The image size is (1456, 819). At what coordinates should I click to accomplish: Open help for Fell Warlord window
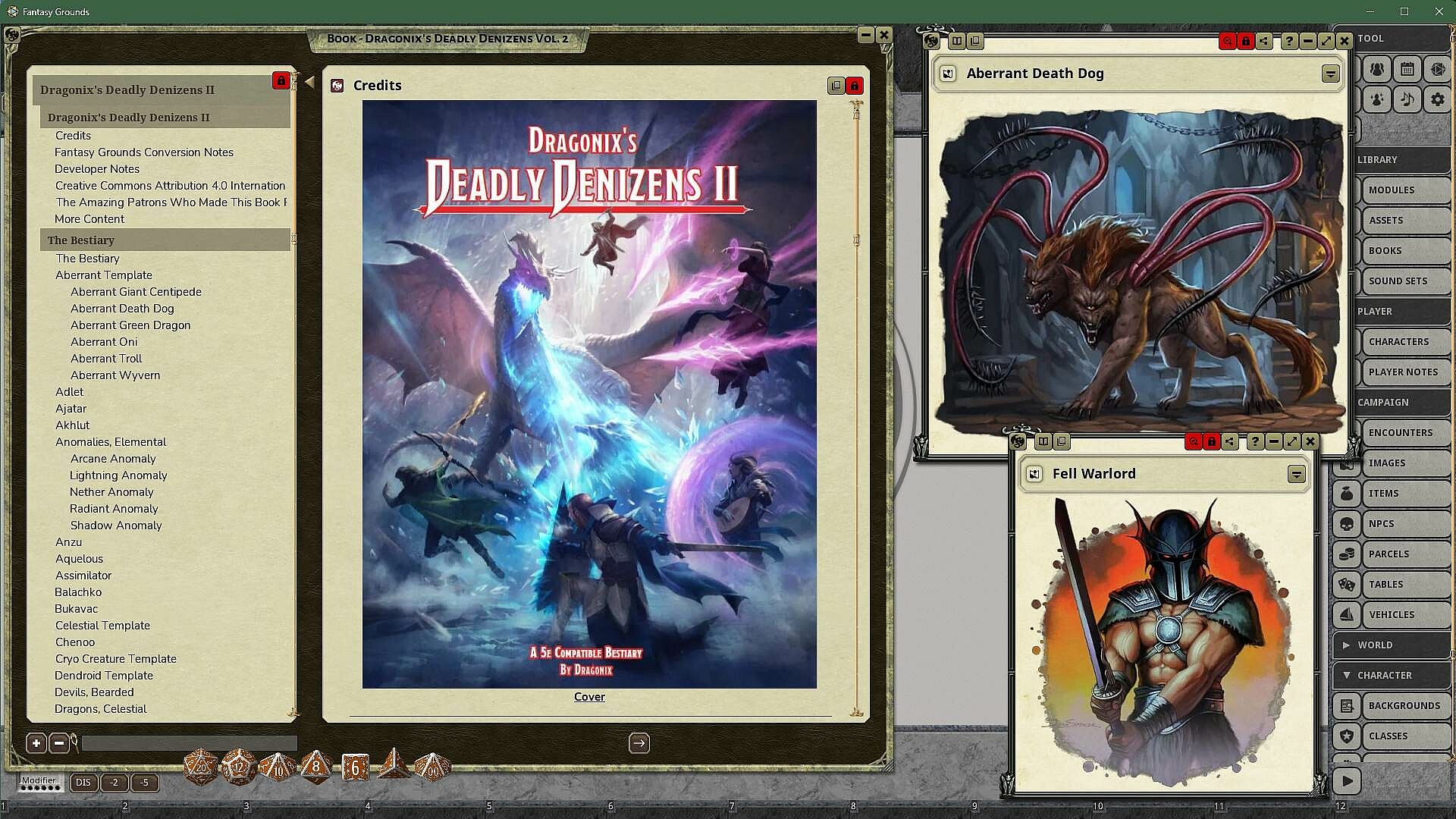(1255, 441)
